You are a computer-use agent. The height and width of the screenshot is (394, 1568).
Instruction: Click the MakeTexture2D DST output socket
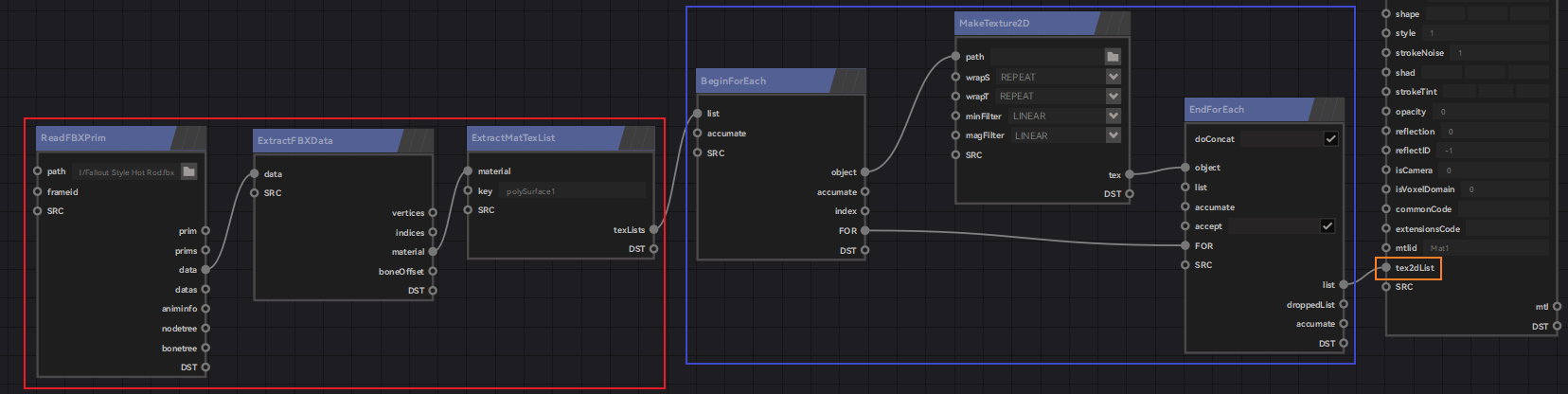[x=1130, y=194]
